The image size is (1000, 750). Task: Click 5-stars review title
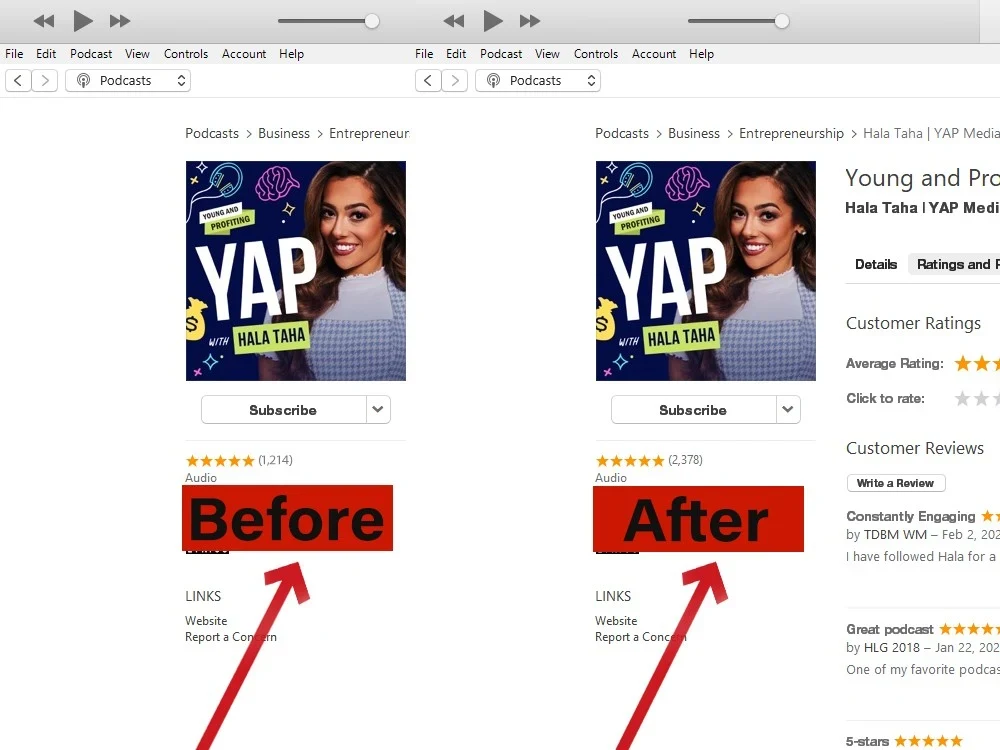(867, 742)
